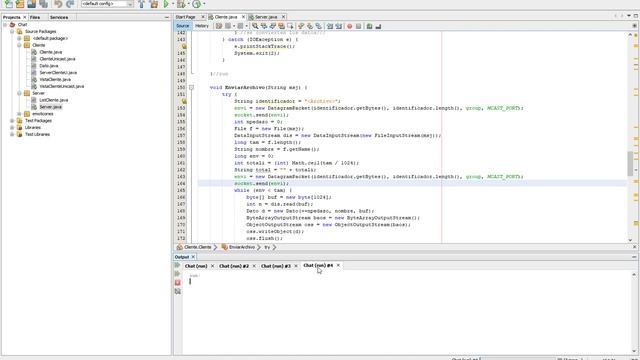Expand the default package node
The image size is (640, 360).
click(19, 38)
